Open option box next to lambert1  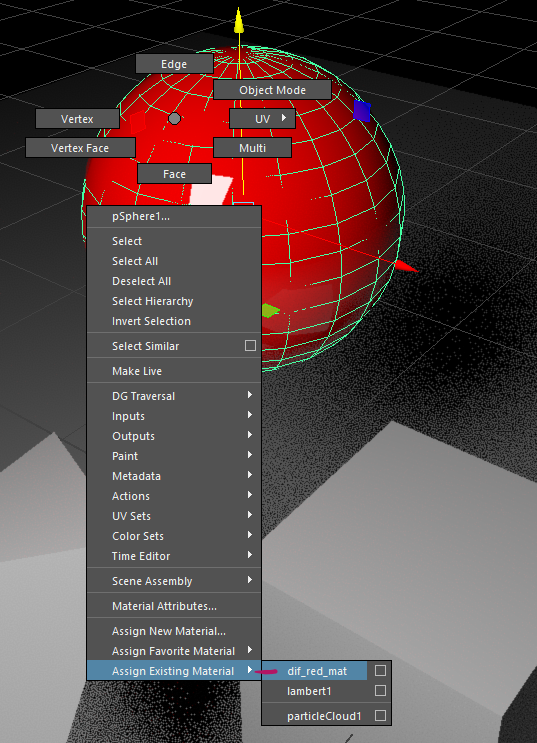[380, 690]
